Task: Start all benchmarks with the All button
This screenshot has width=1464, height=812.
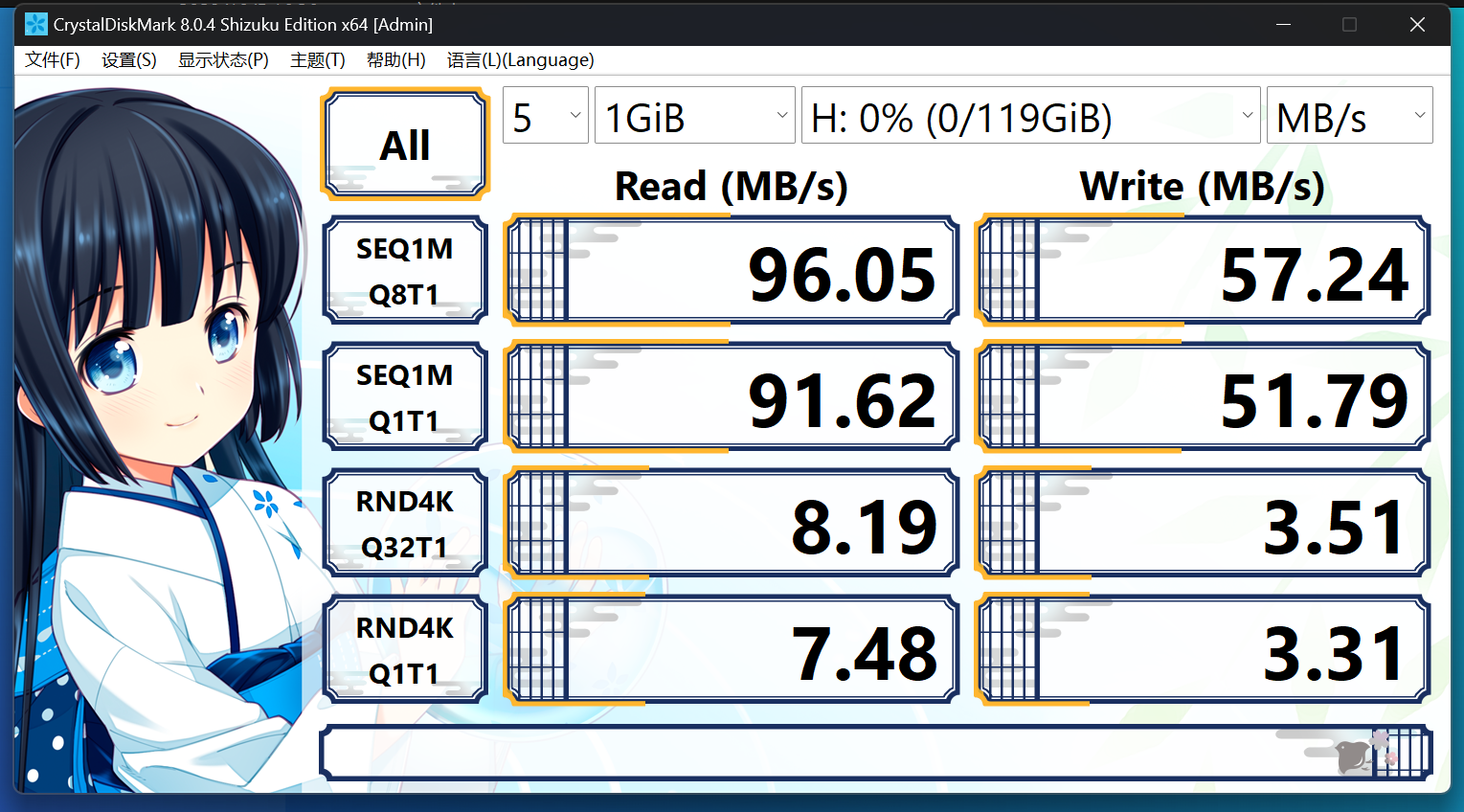Action: point(405,144)
